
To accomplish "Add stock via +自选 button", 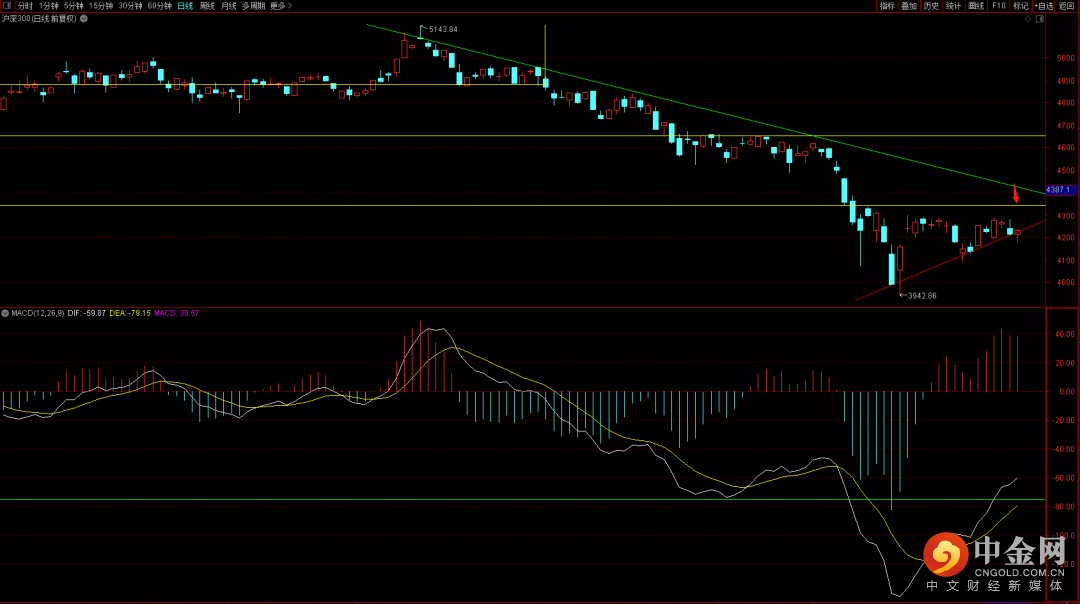I will pyautogui.click(x=1044, y=6).
